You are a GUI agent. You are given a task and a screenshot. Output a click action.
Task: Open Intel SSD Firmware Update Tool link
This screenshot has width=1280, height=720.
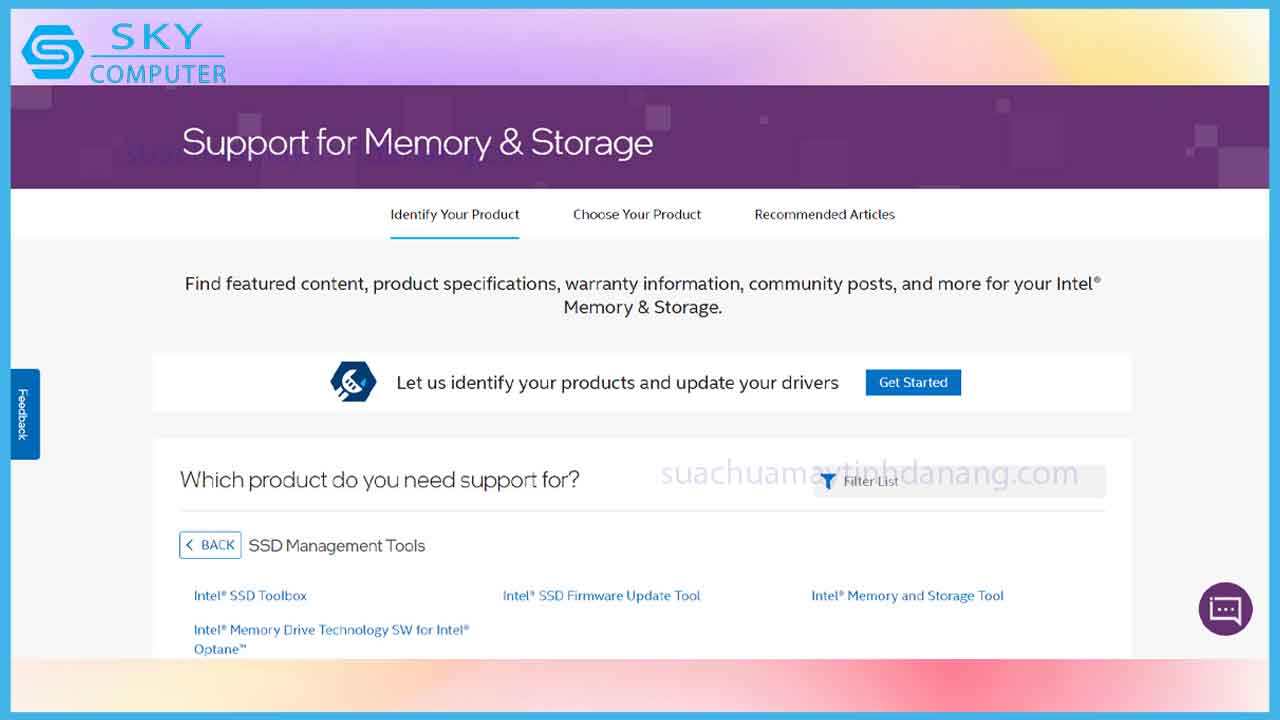coord(601,596)
